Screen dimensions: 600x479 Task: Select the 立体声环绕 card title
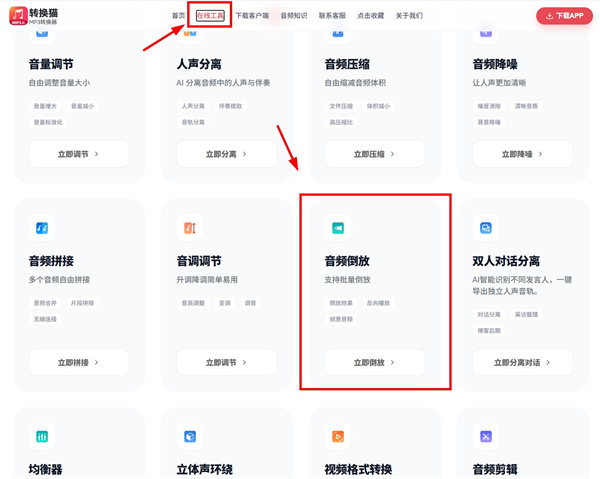[205, 469]
